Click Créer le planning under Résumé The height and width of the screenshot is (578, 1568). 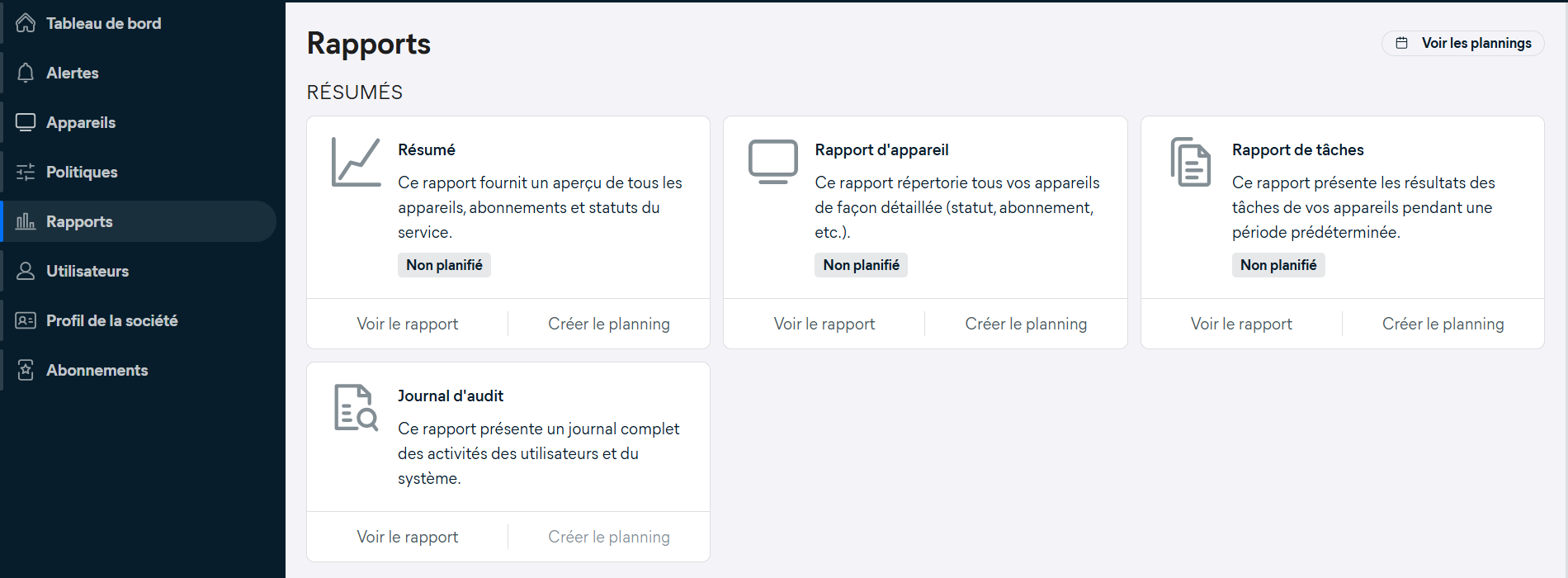609,324
